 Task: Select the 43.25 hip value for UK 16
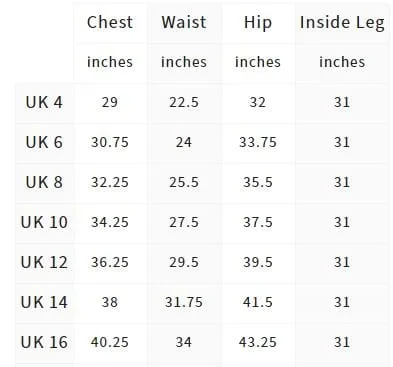258,342
